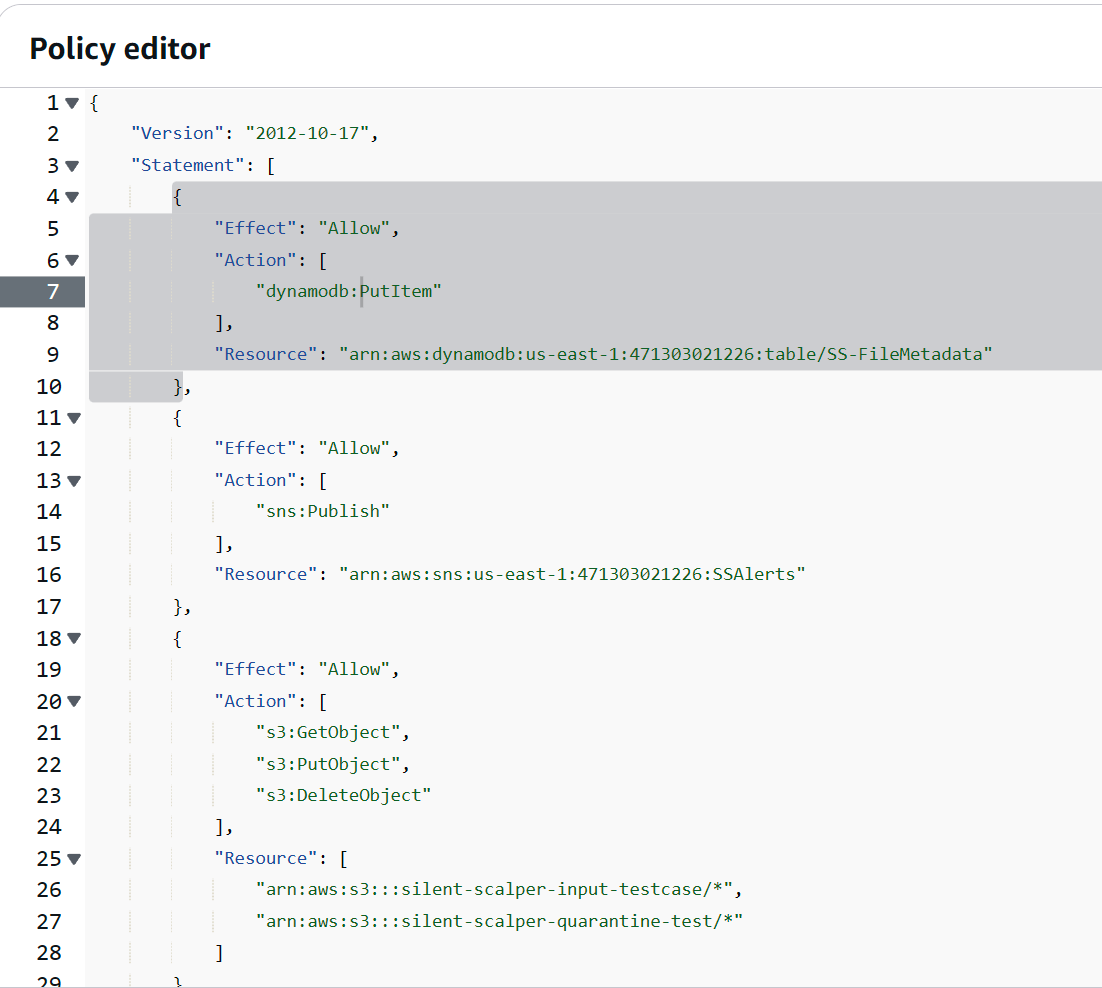Click the "sns:Publish" action string
This screenshot has width=1102, height=988.
point(323,511)
